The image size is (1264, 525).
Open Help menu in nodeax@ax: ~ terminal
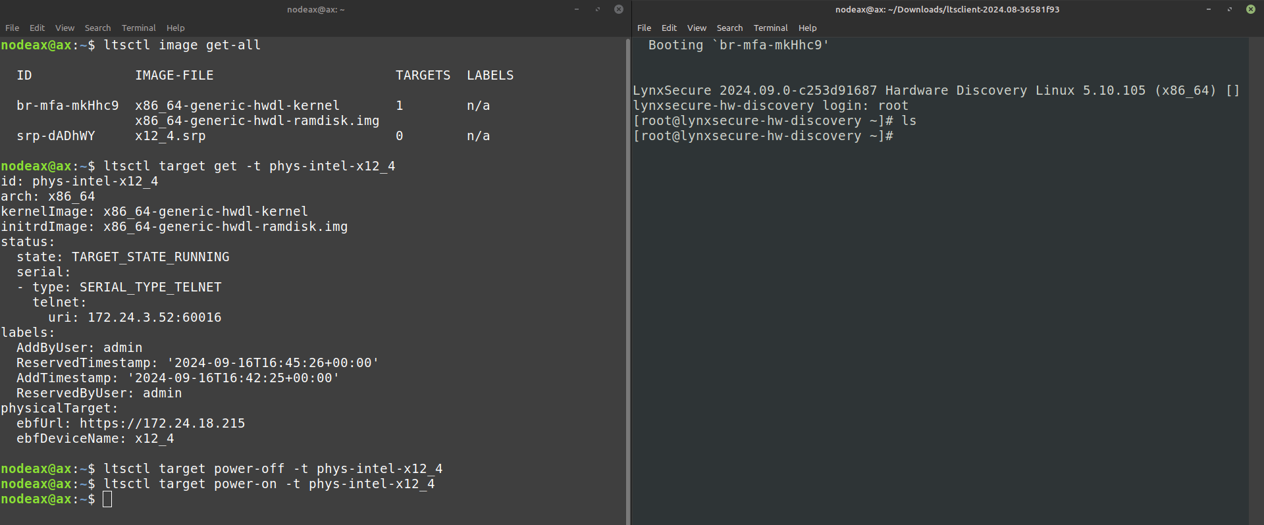[x=175, y=28]
